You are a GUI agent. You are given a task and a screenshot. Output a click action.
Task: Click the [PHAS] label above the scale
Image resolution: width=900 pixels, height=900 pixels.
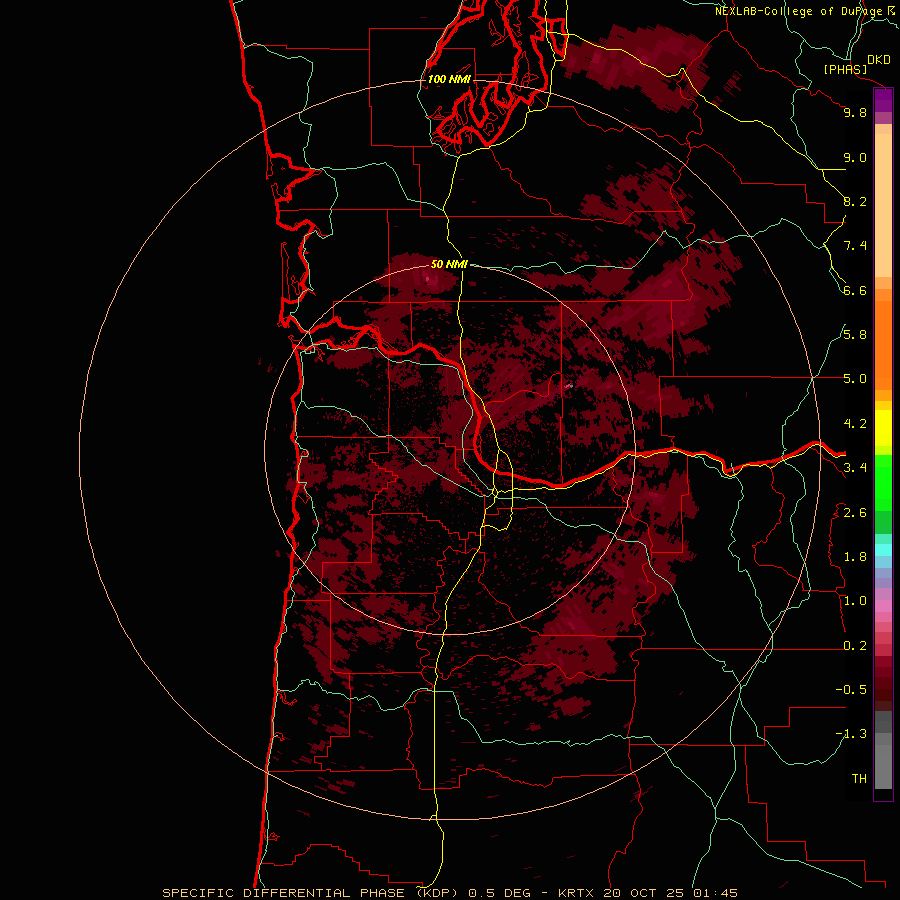pyautogui.click(x=845, y=69)
